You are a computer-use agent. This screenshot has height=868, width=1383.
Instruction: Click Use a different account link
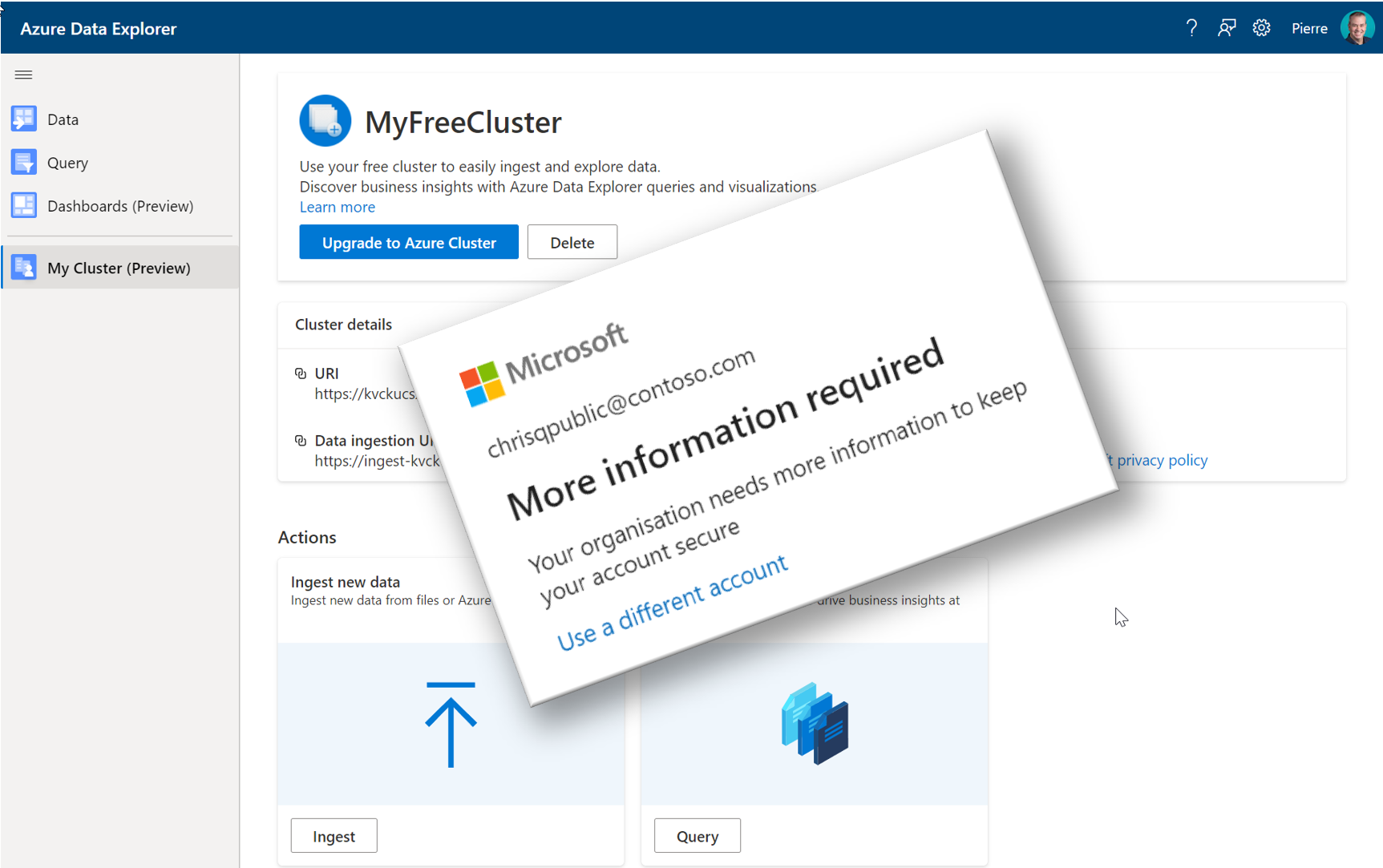672,603
